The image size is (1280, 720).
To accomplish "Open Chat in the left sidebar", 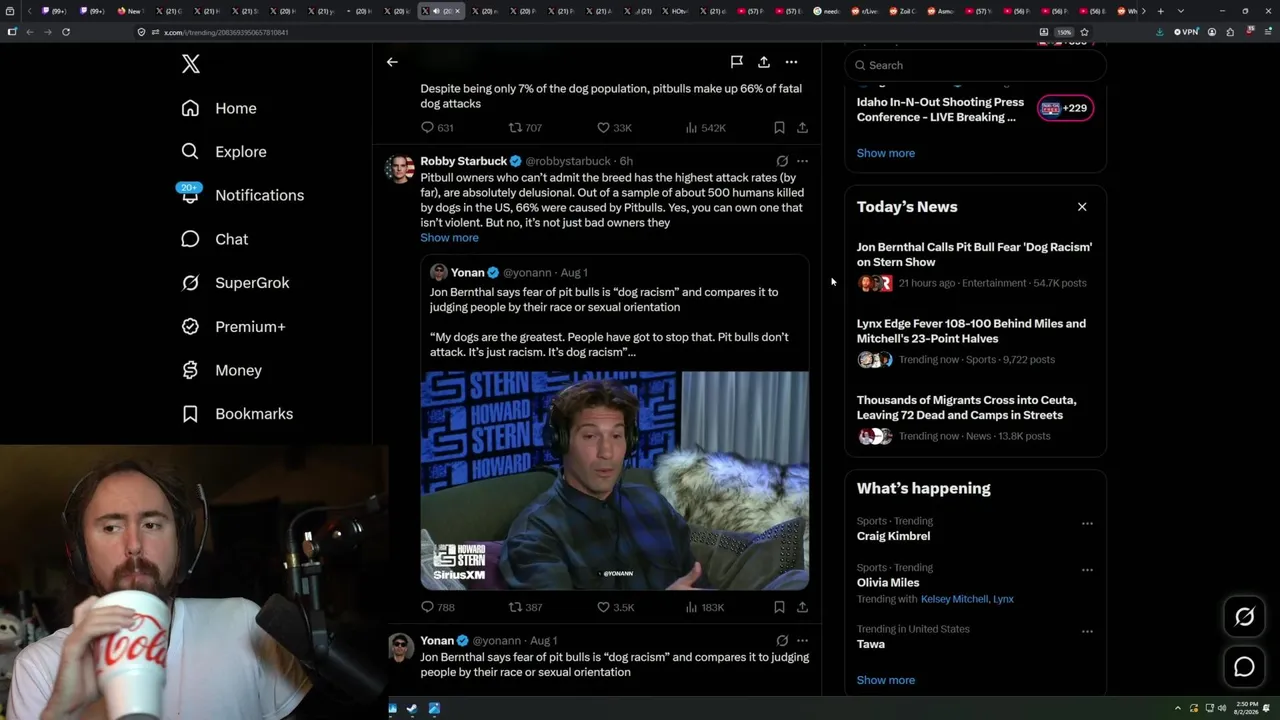I will (x=214, y=239).
